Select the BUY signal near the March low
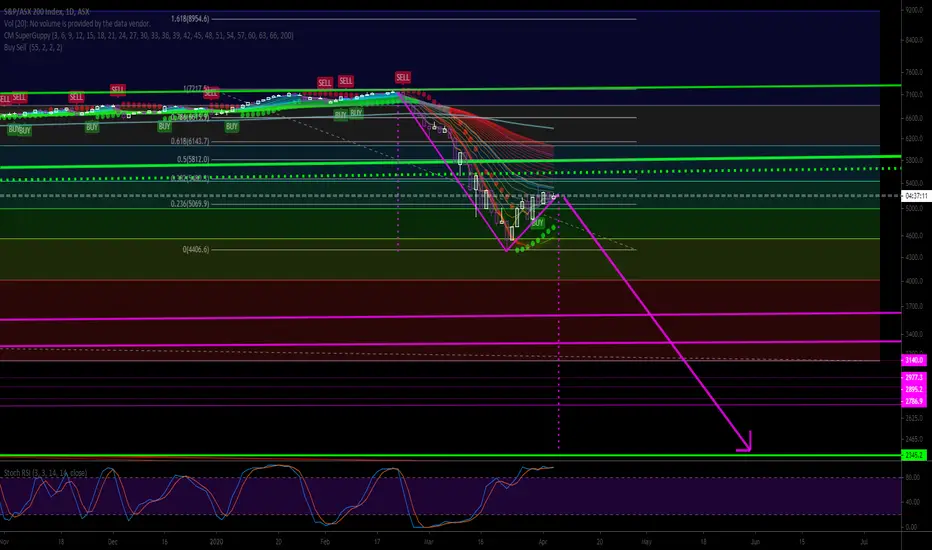The height and width of the screenshot is (550, 932). 537,223
